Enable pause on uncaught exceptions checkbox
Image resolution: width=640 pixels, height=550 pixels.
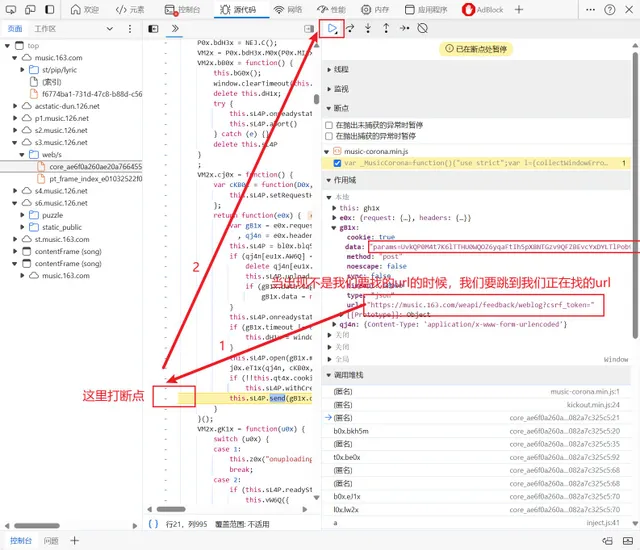[329, 125]
